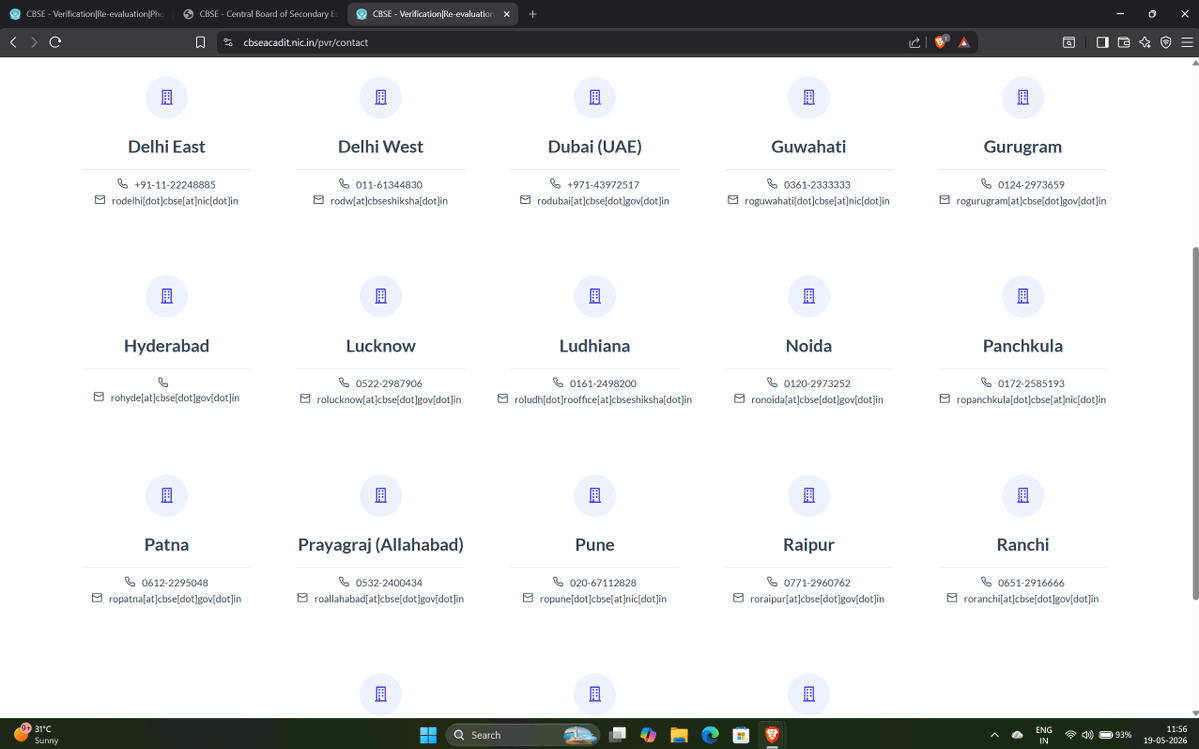Image resolution: width=1199 pixels, height=749 pixels.
Task: Reload the page with refresh icon
Action: click(55, 42)
